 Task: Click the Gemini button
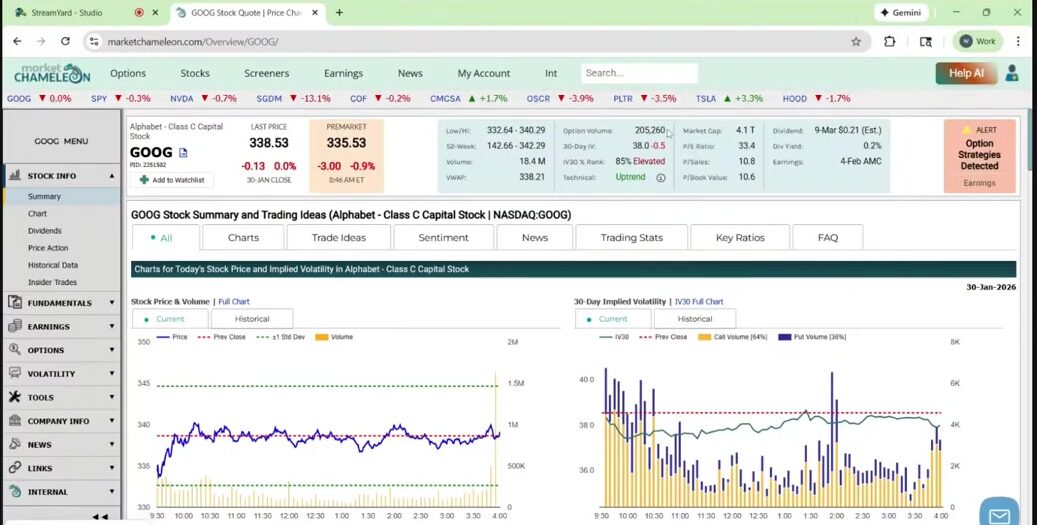pyautogui.click(x=901, y=13)
